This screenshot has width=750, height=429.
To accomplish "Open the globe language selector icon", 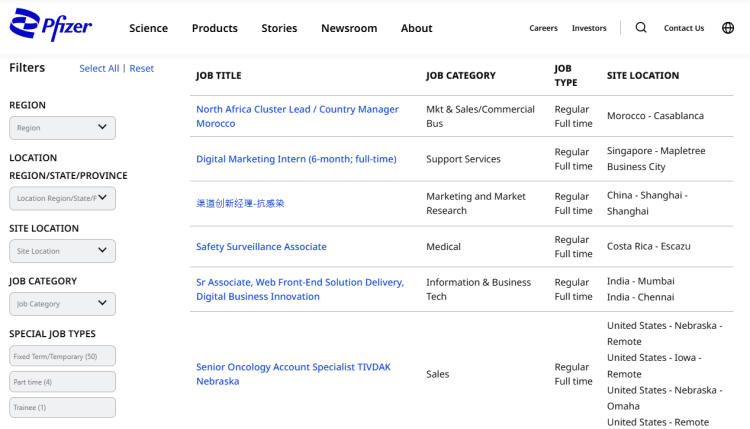I will pos(728,28).
